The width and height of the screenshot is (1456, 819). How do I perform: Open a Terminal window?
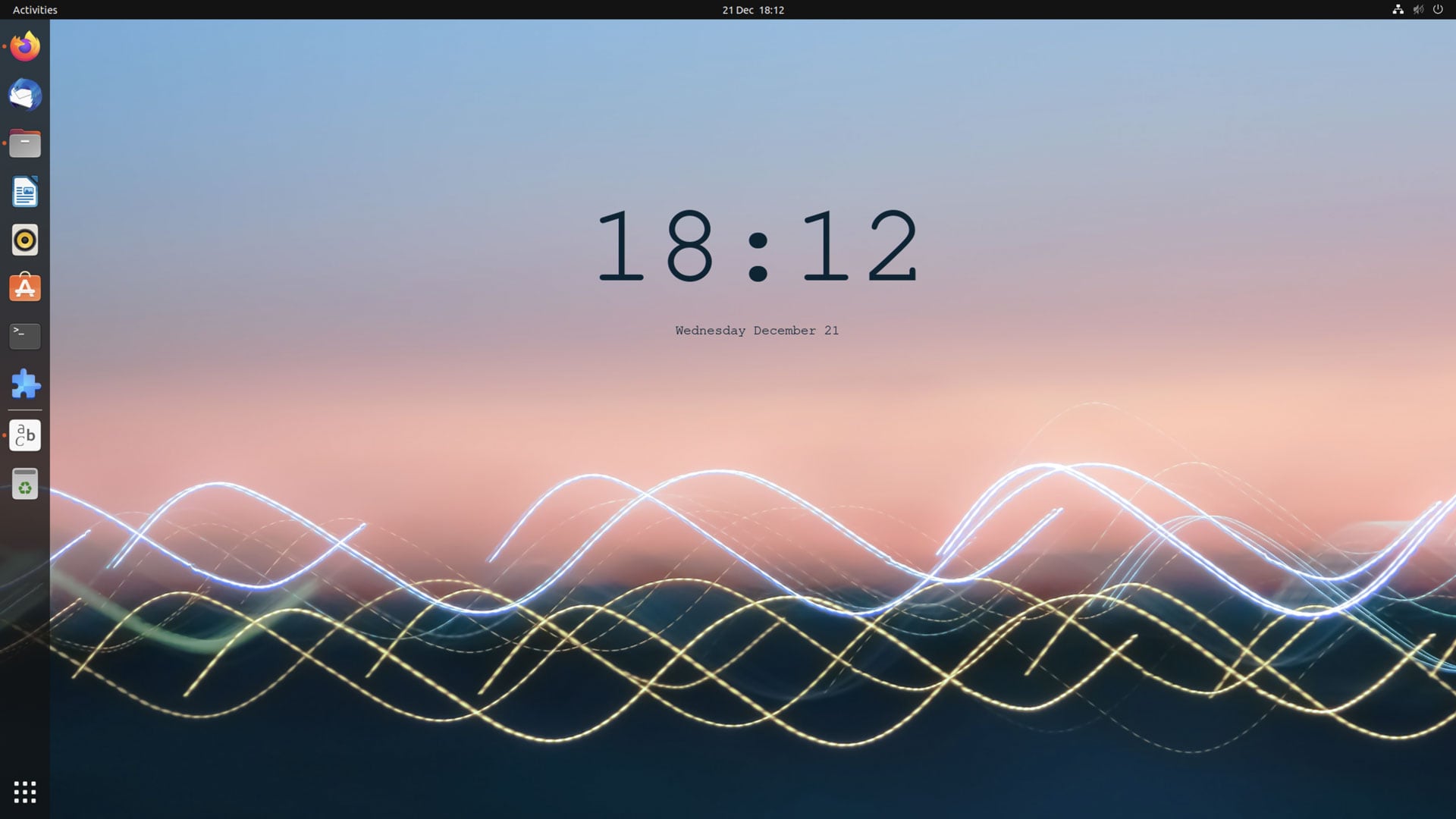[x=24, y=337]
